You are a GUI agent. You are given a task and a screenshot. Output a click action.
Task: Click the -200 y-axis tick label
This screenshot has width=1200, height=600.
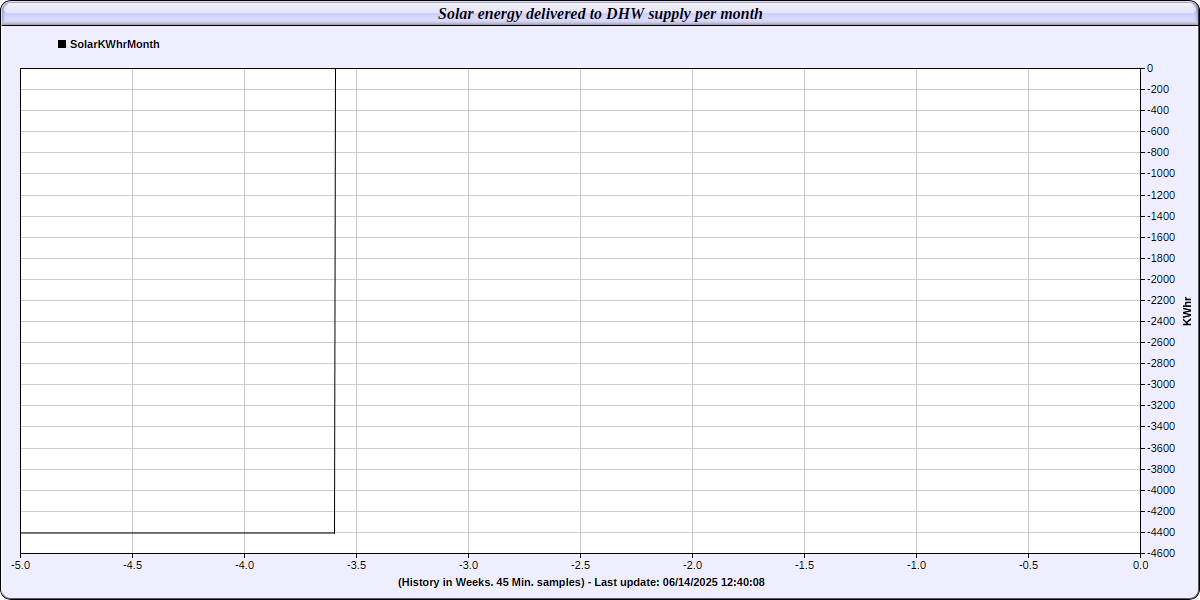(1158, 89)
